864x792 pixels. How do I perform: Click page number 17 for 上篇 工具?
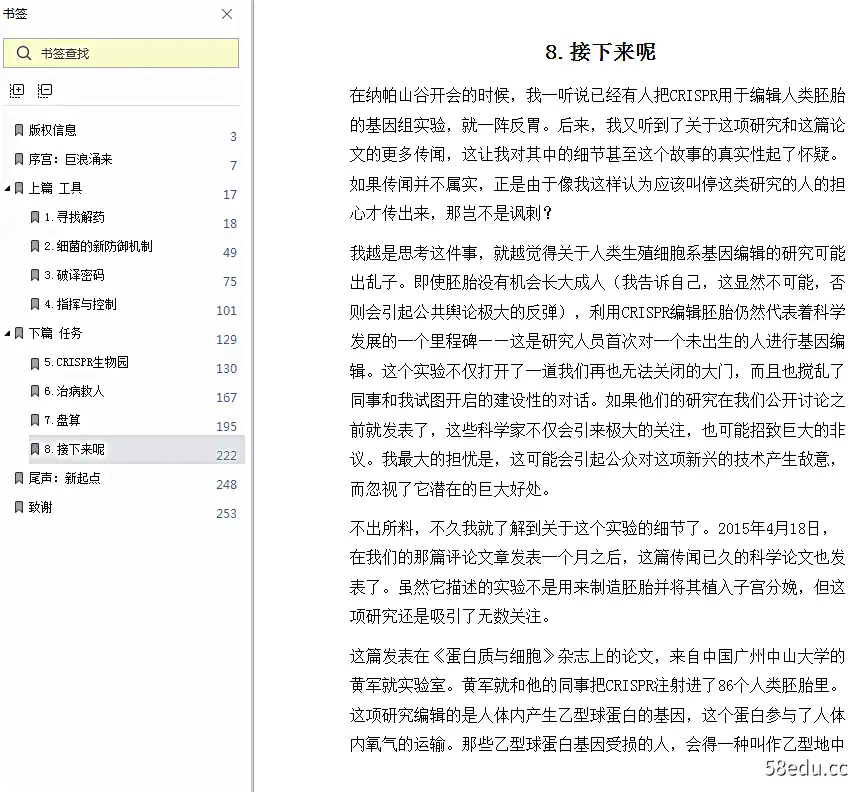click(230, 195)
